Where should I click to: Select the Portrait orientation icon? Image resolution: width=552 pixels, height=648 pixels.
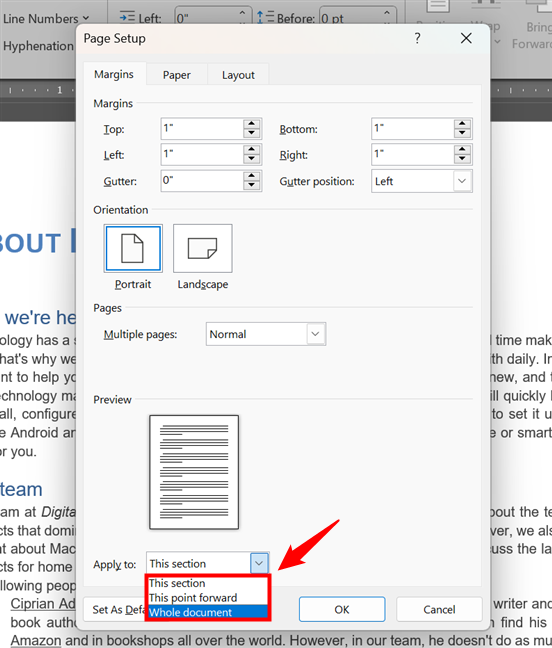[133, 248]
